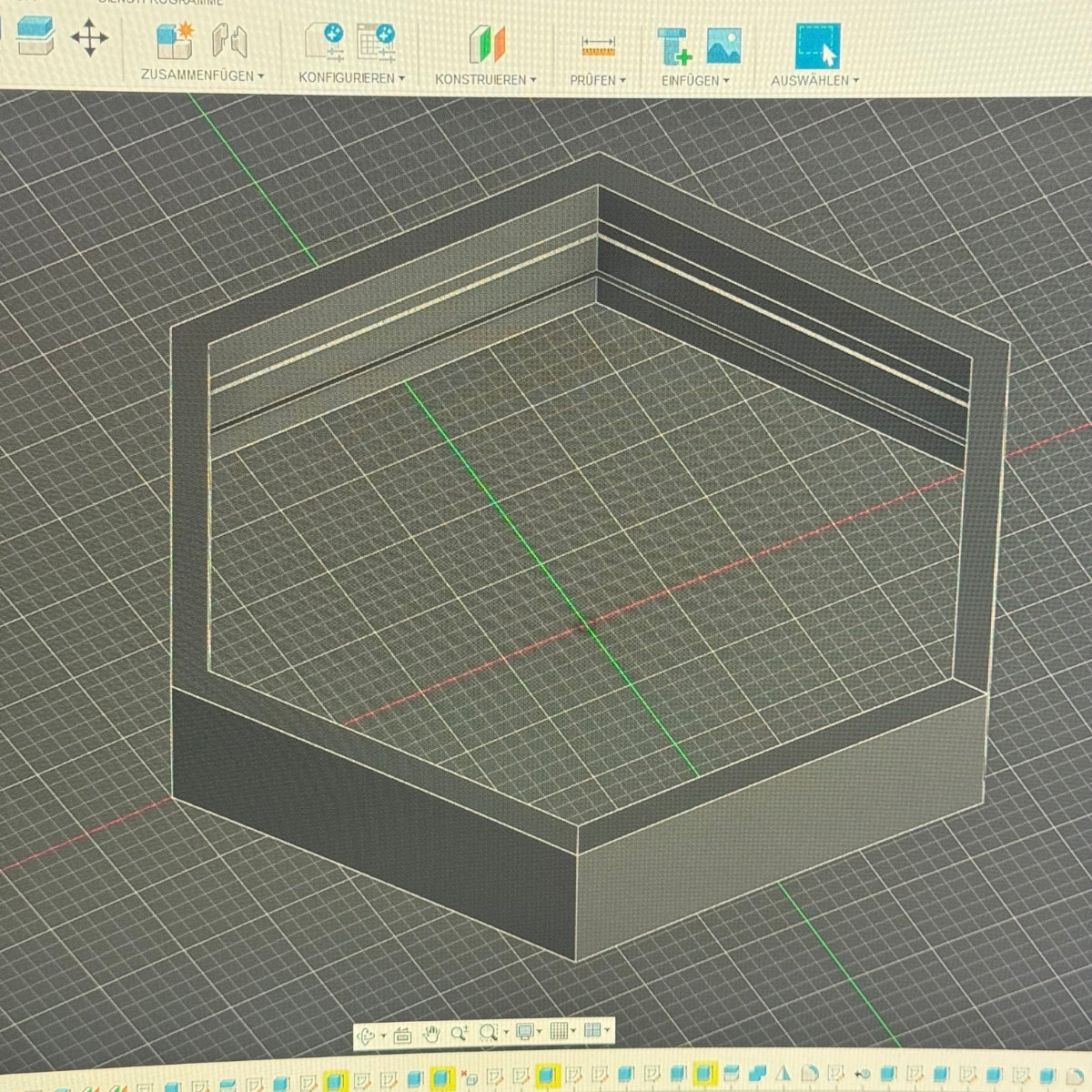Viewport: 1092px width, 1092px height.
Task: Select the Measure ruler icon above Prüfen
Action: pyautogui.click(x=598, y=45)
